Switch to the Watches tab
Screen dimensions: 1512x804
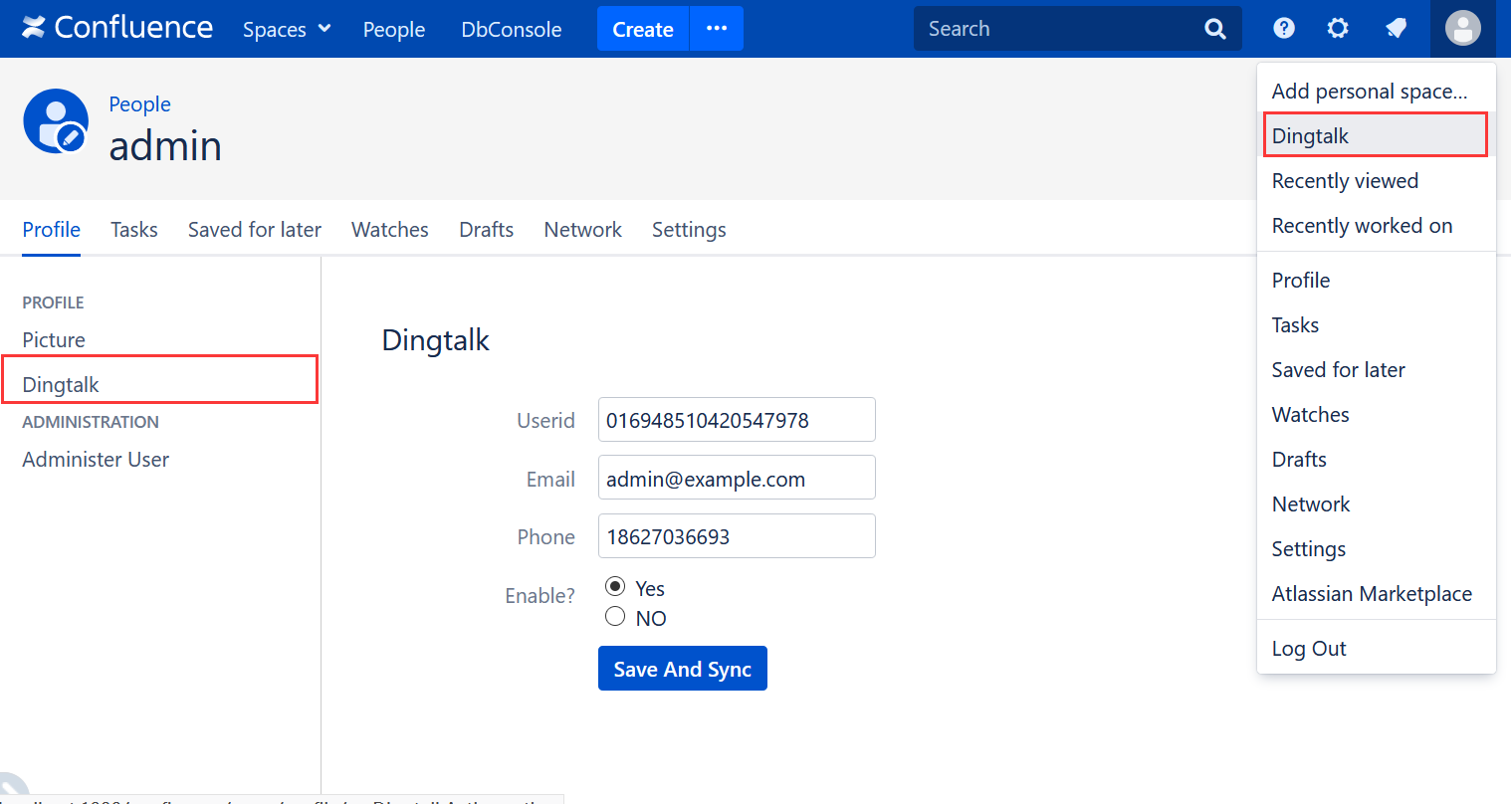[390, 230]
